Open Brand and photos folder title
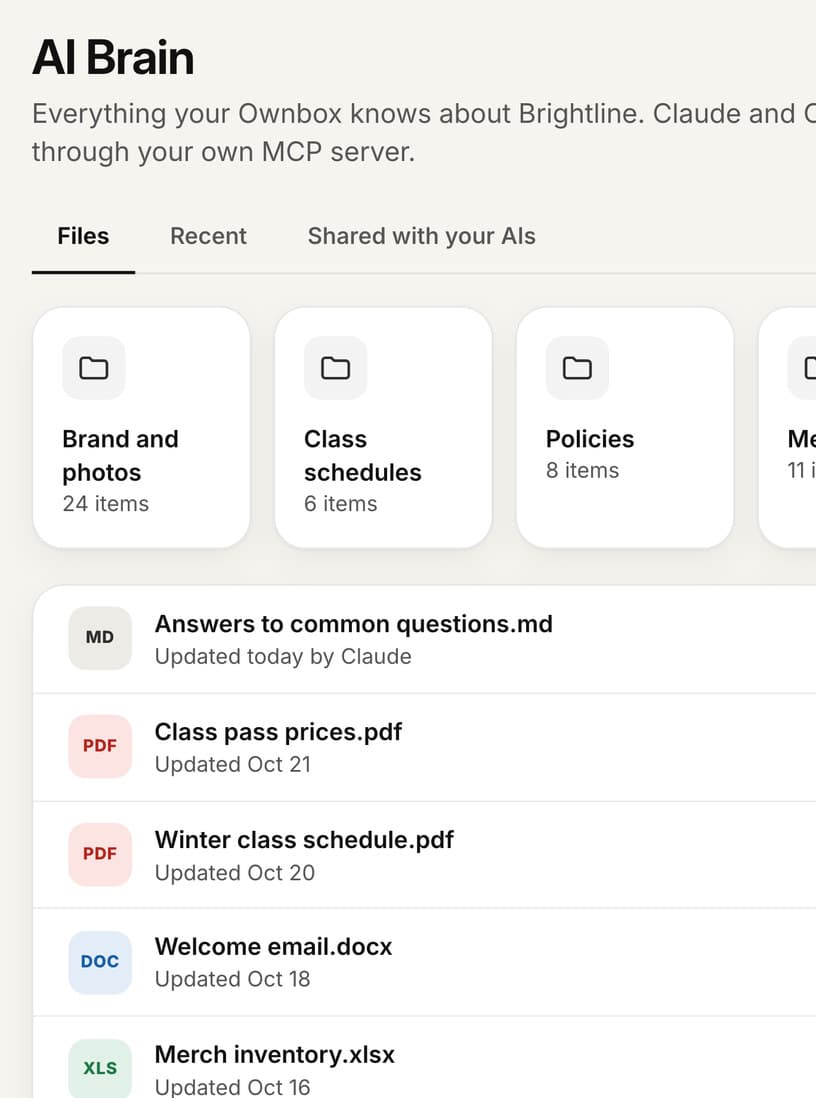Image resolution: width=816 pixels, height=1098 pixels. [x=120, y=456]
